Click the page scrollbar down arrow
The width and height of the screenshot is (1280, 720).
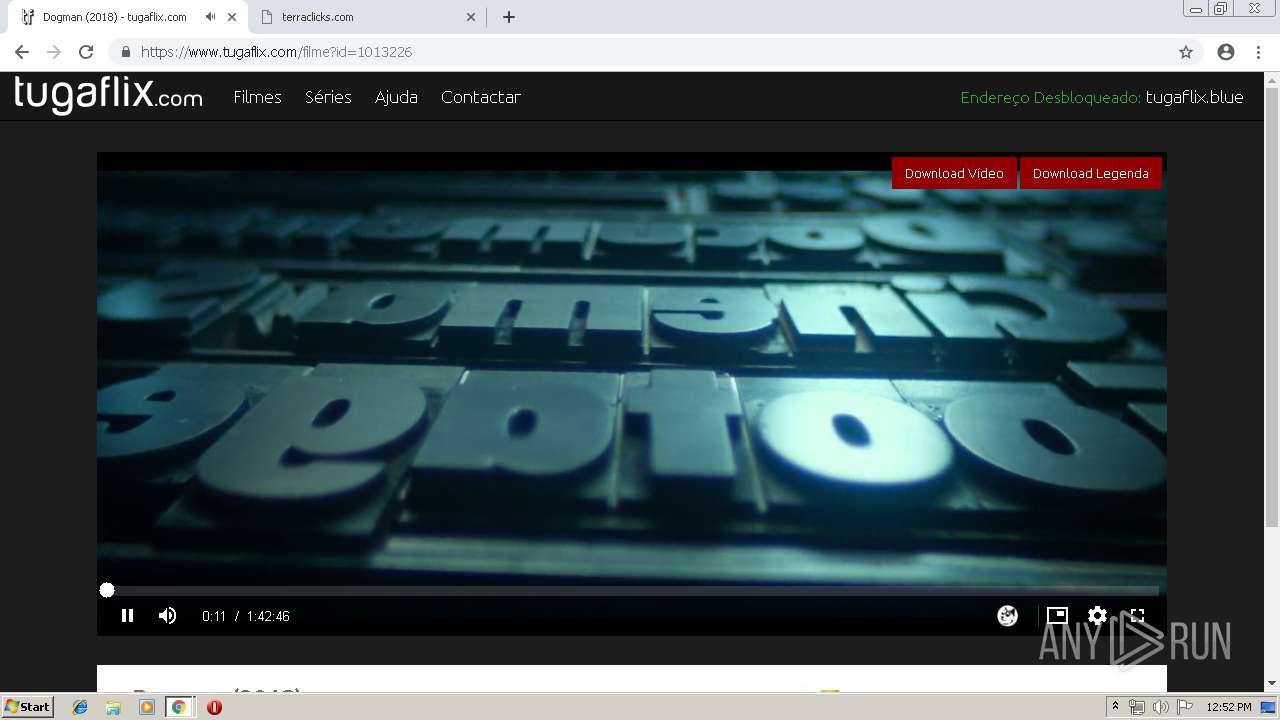pos(1272,683)
